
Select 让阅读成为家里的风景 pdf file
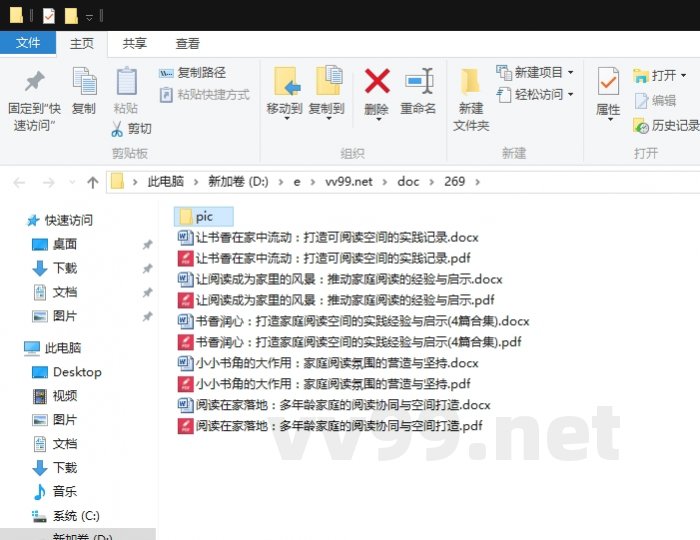click(336, 300)
